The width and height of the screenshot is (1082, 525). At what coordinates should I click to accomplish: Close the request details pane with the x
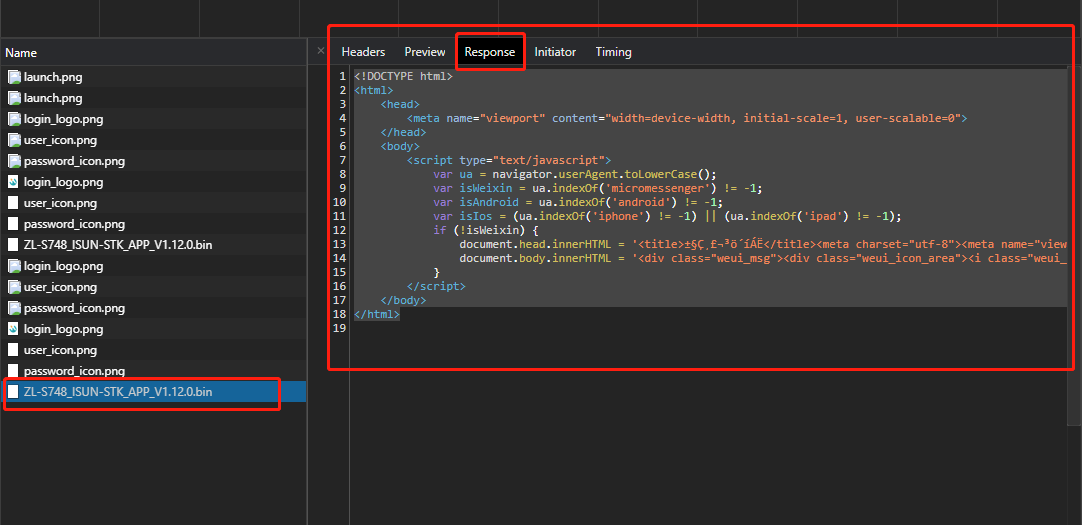[320, 50]
